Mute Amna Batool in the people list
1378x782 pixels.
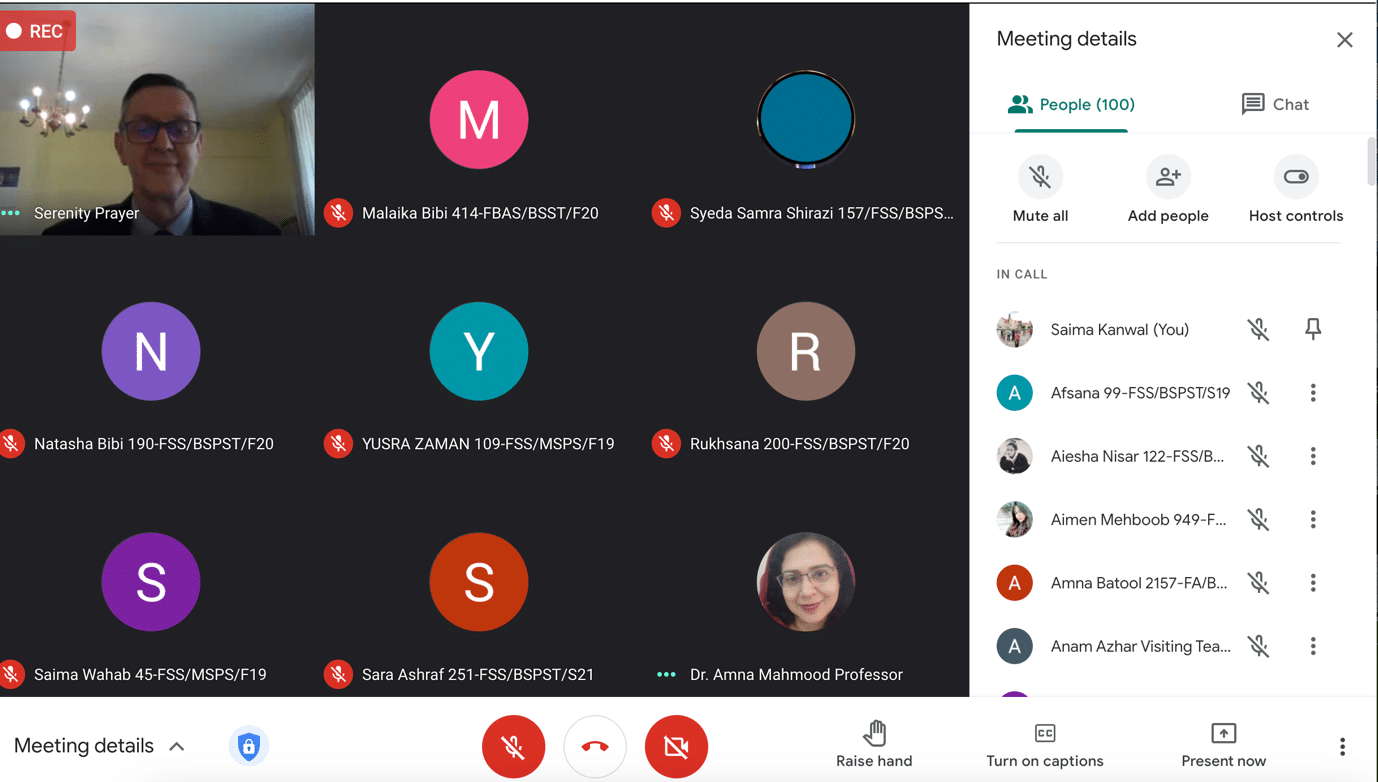click(x=1258, y=583)
